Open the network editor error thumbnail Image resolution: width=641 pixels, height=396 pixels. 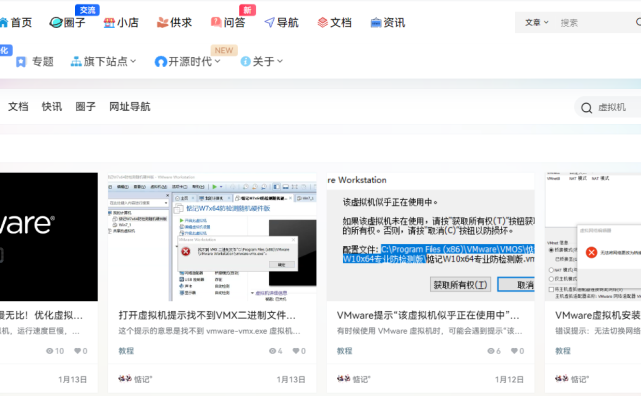click(593, 237)
